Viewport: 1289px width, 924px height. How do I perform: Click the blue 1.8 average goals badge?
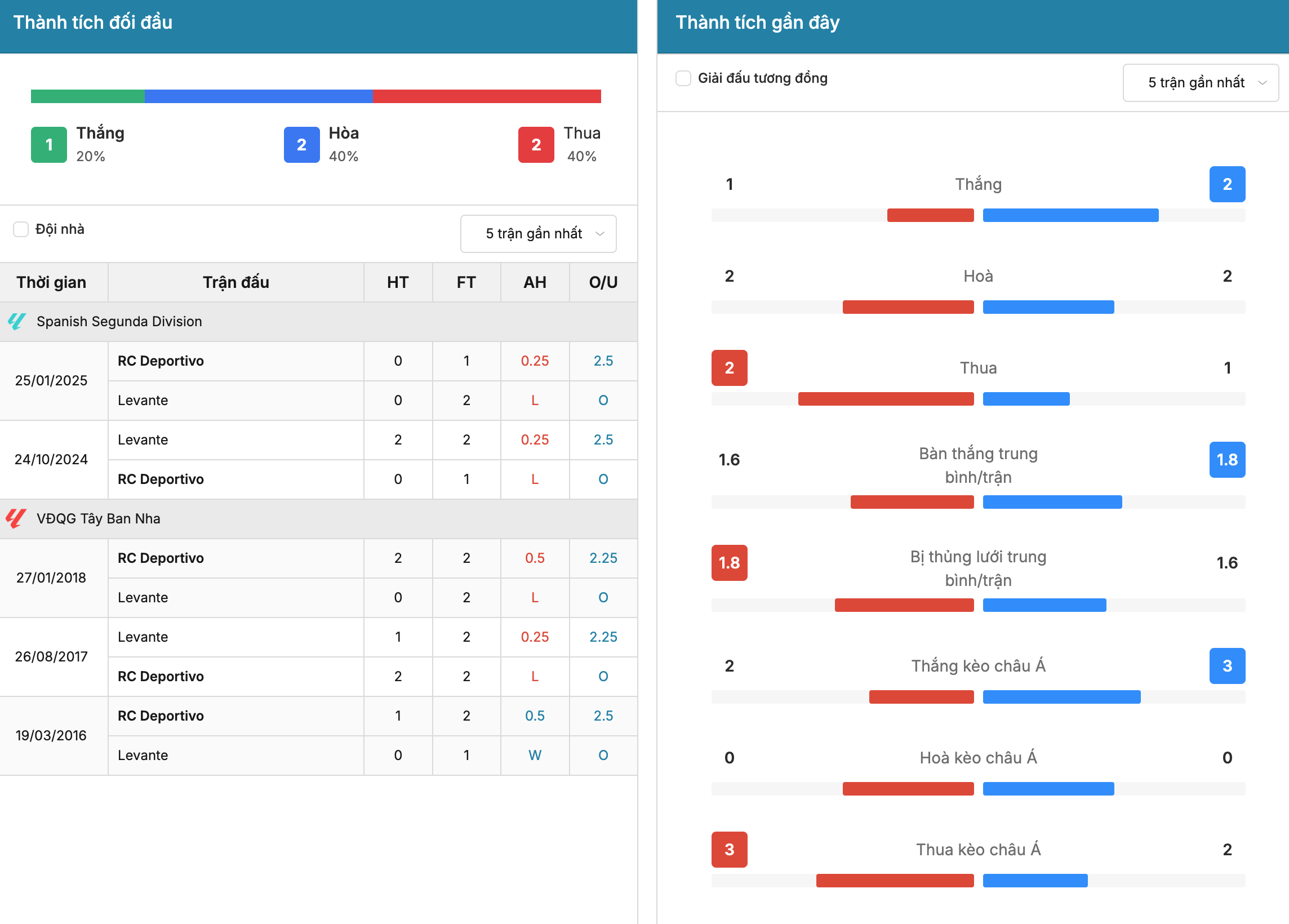coord(1227,460)
